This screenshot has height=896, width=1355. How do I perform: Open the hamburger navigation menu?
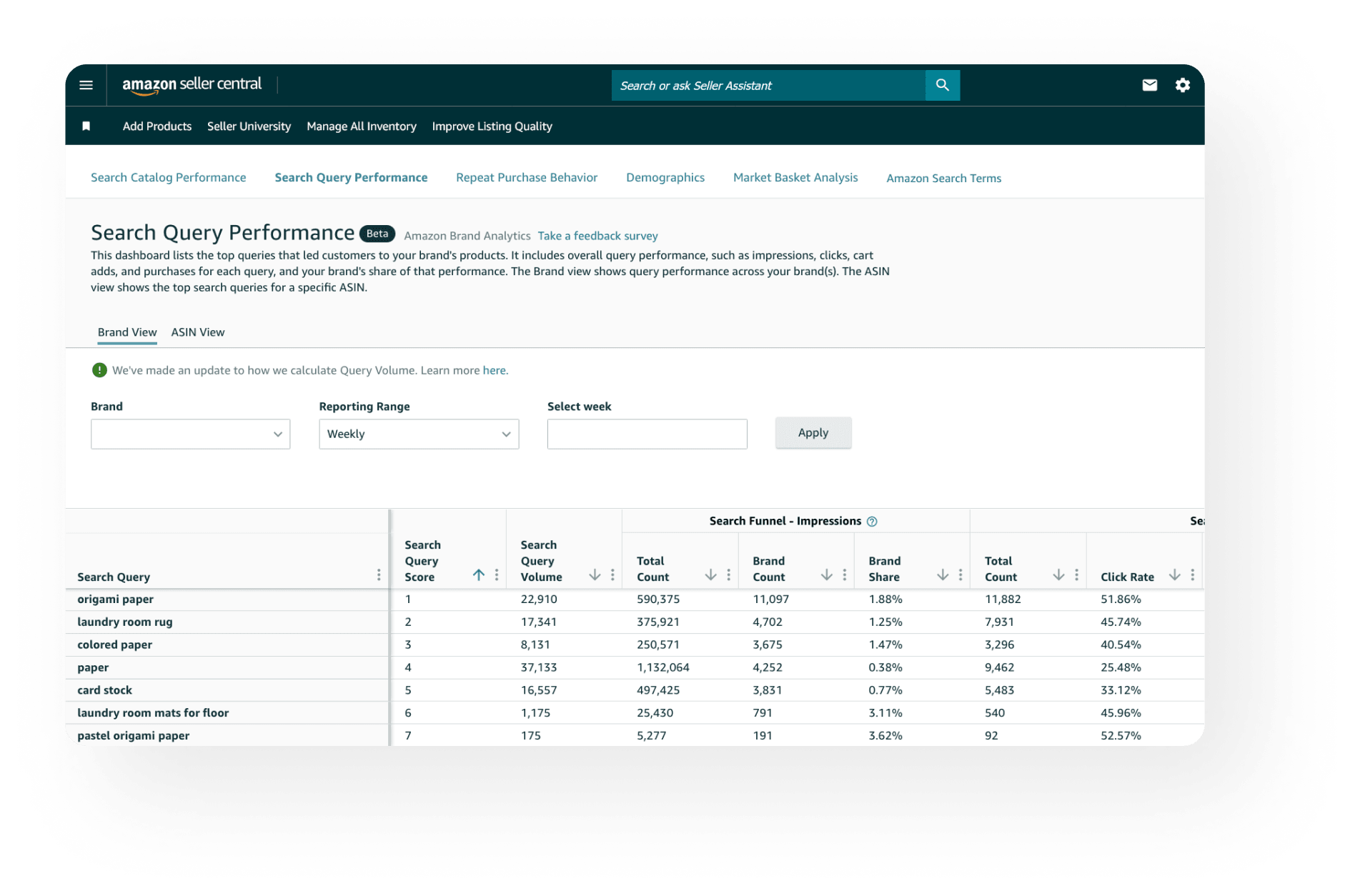86,85
